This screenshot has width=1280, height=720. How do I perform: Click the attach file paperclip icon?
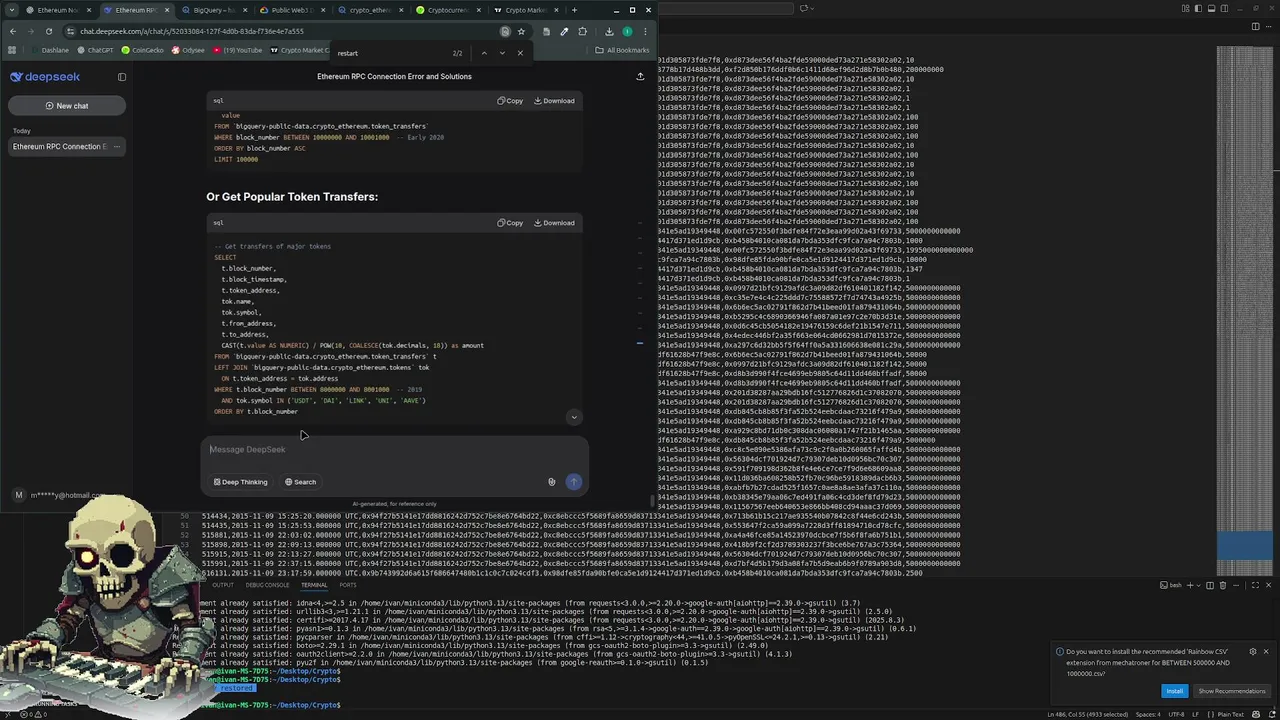click(x=551, y=482)
